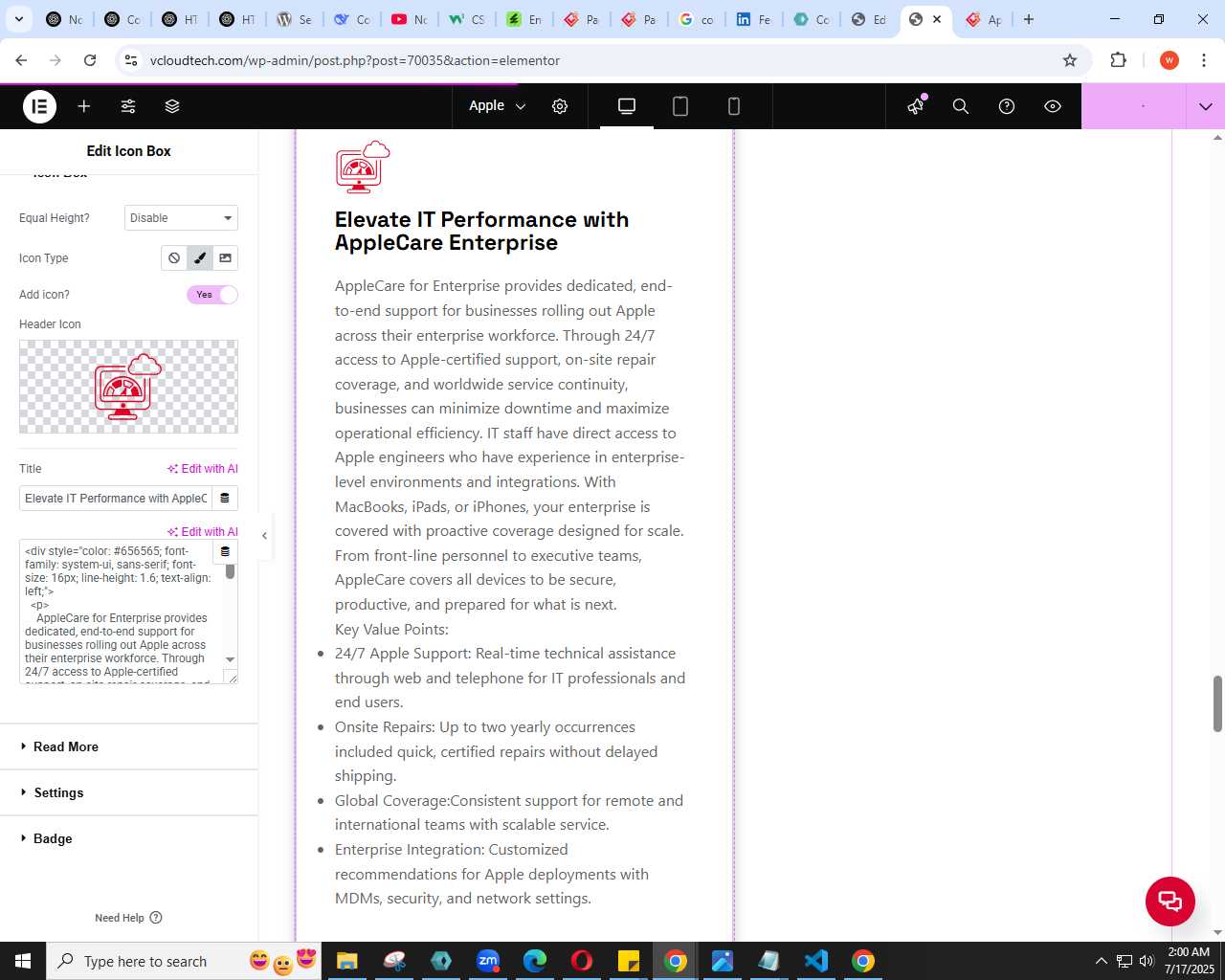Expand the Read More section
This screenshot has height=980, width=1225.
(128, 746)
